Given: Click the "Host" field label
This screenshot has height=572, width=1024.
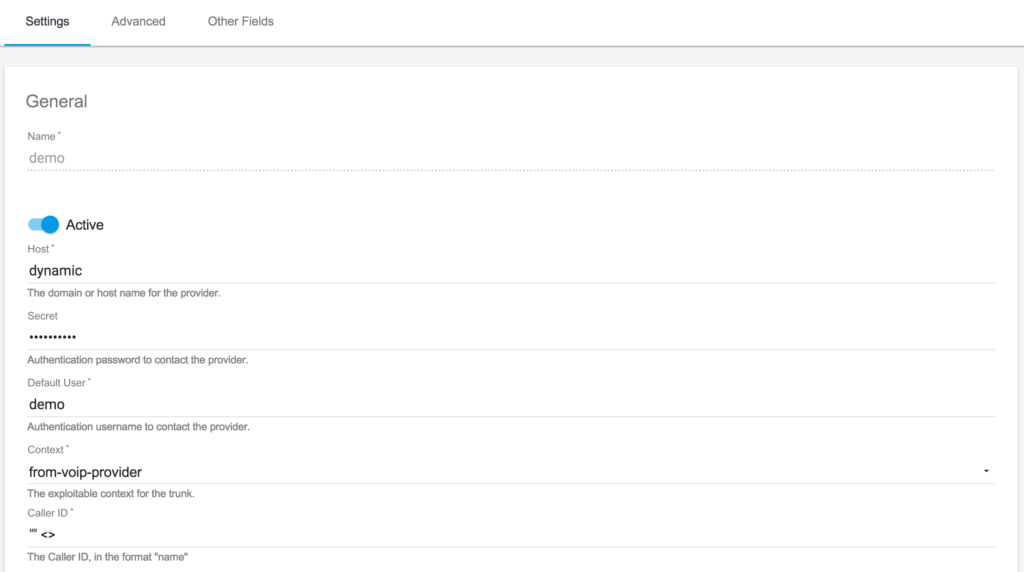Looking at the screenshot, I should pyautogui.click(x=39, y=249).
